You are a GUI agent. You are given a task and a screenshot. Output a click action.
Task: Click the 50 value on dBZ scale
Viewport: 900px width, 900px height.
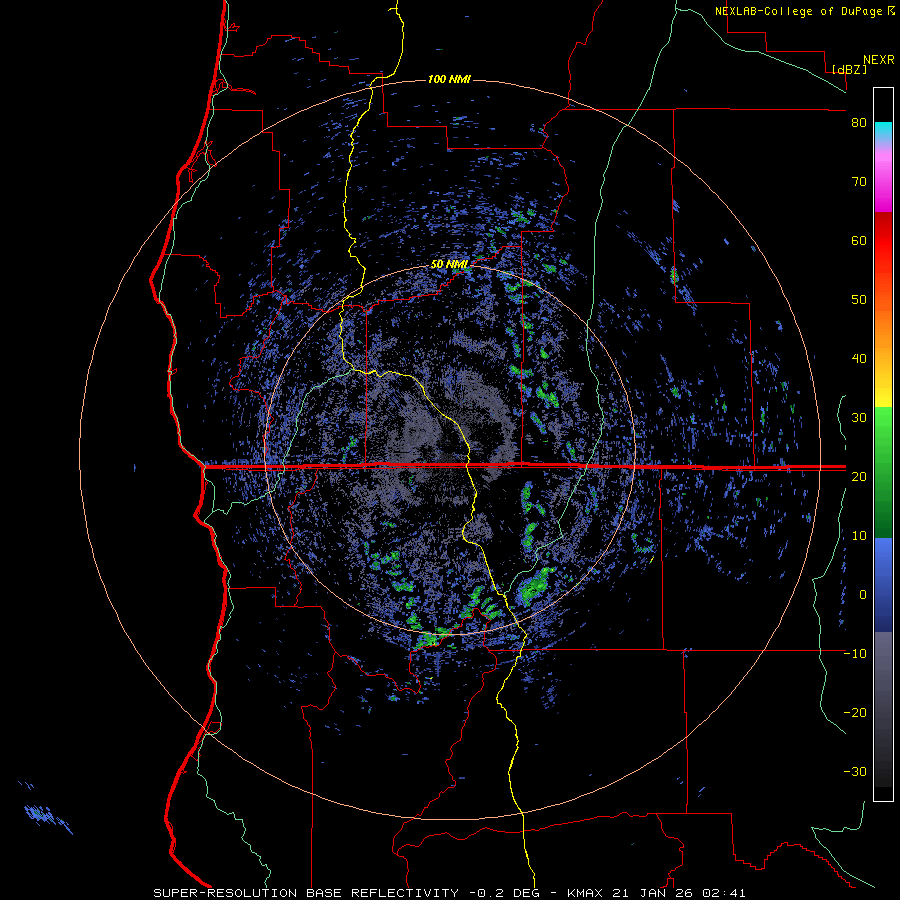859,300
